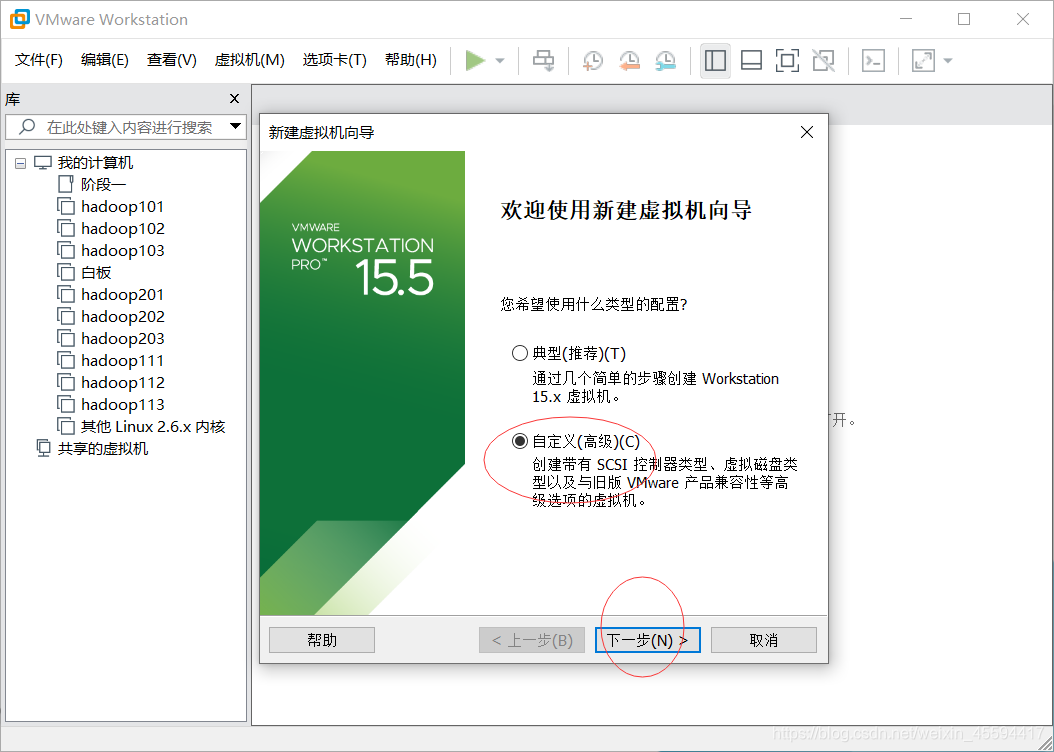Close the 新建虚拟机向导 dialog

(x=807, y=132)
